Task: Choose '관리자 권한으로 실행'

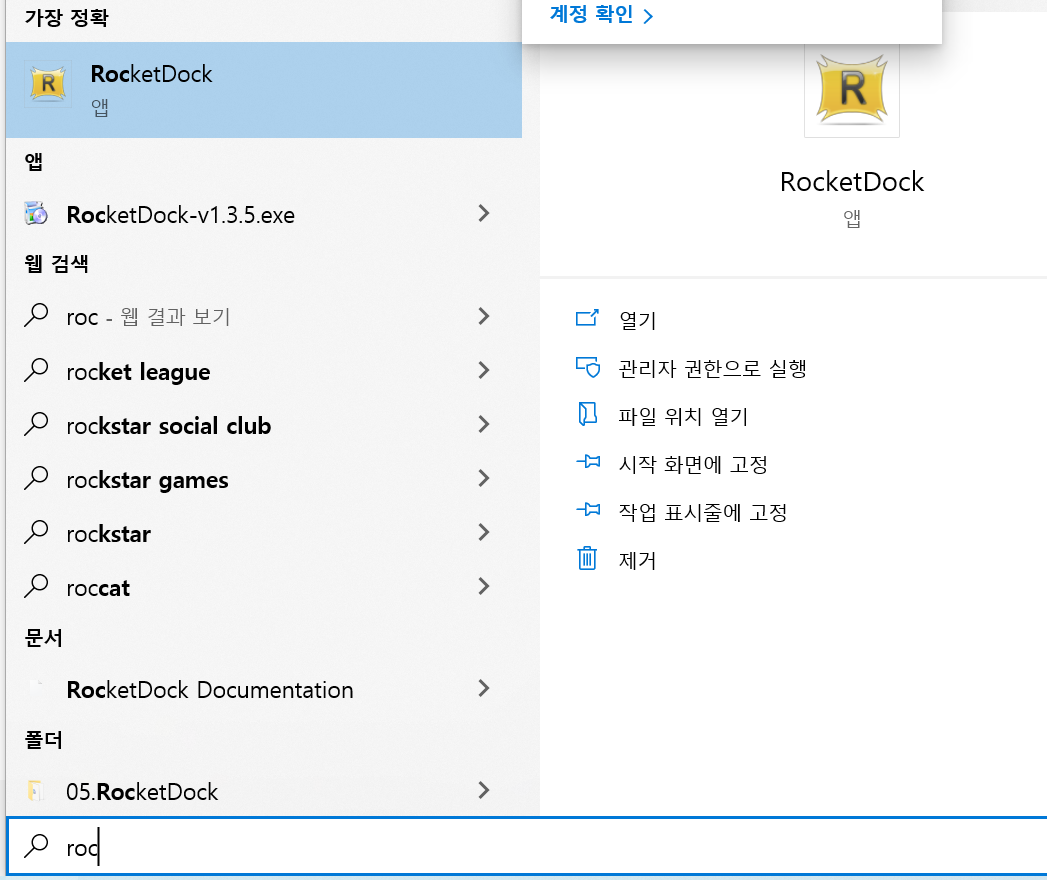Action: pos(712,369)
